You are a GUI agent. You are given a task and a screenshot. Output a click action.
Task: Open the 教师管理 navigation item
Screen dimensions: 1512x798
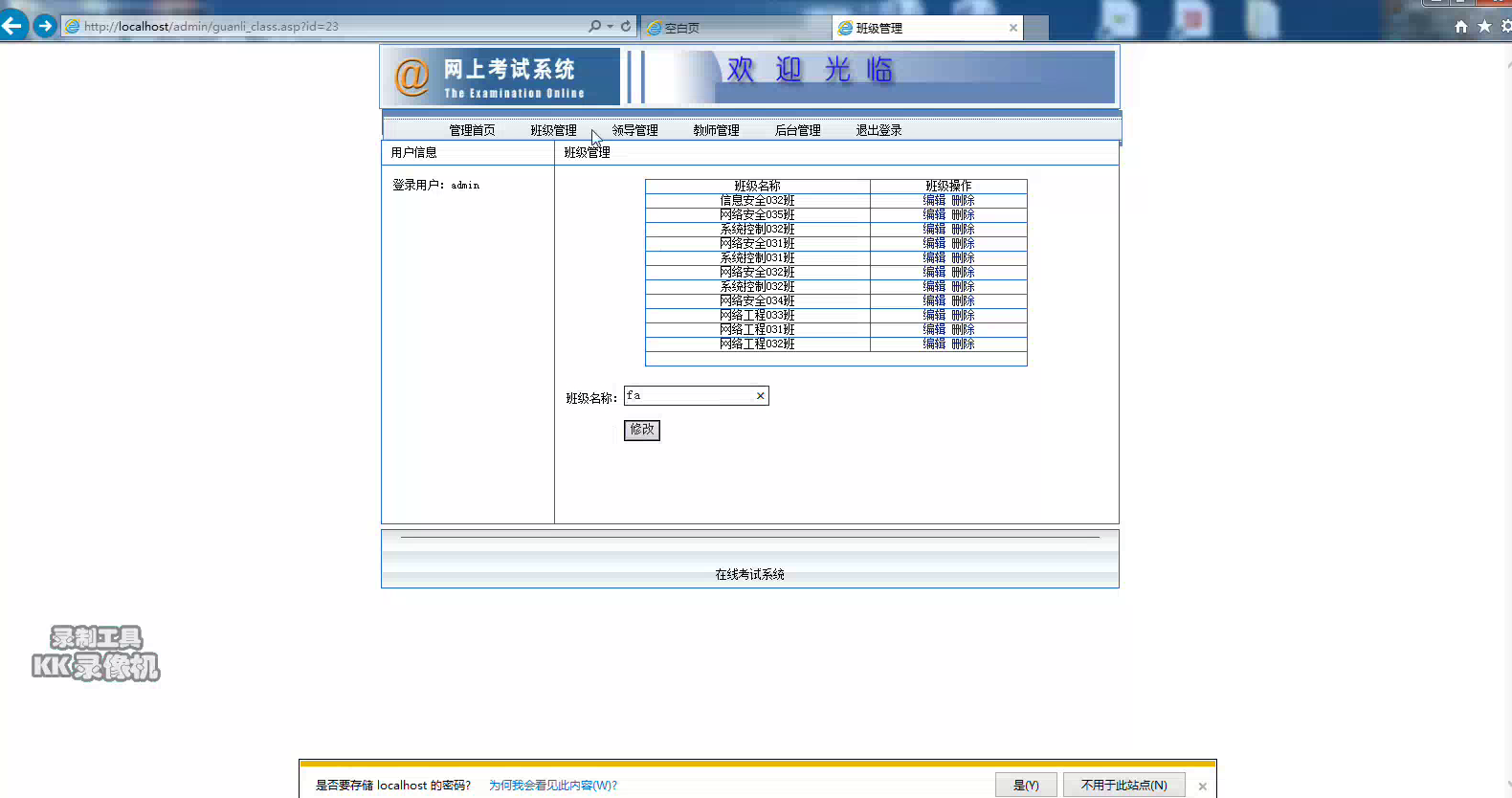point(716,130)
